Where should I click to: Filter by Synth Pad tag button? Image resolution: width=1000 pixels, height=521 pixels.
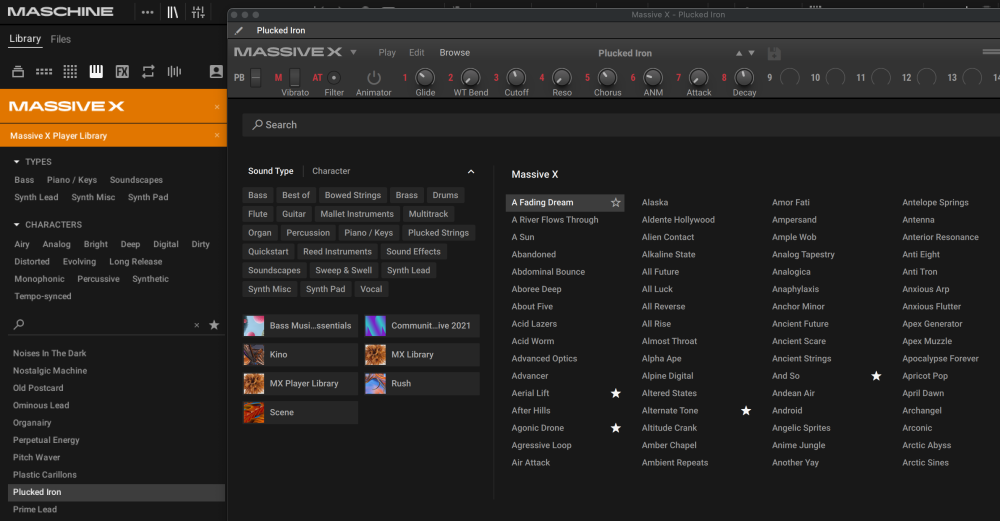(x=325, y=289)
